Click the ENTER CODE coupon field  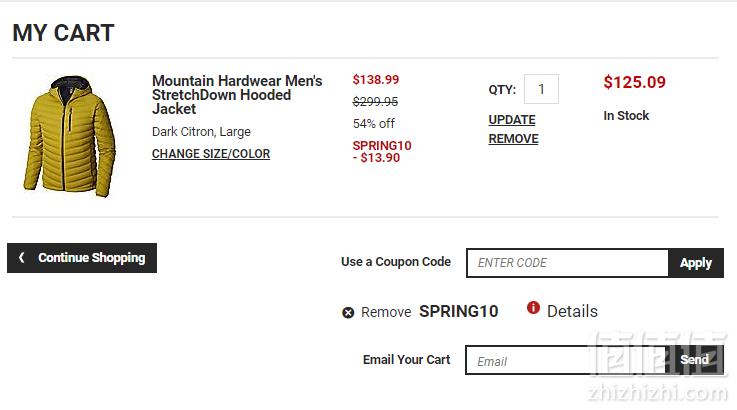(x=567, y=263)
